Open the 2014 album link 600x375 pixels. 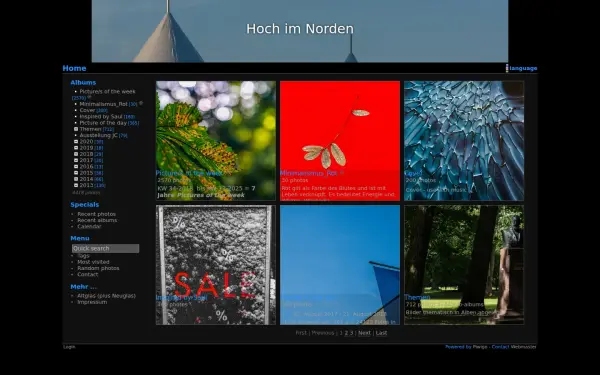coord(86,179)
